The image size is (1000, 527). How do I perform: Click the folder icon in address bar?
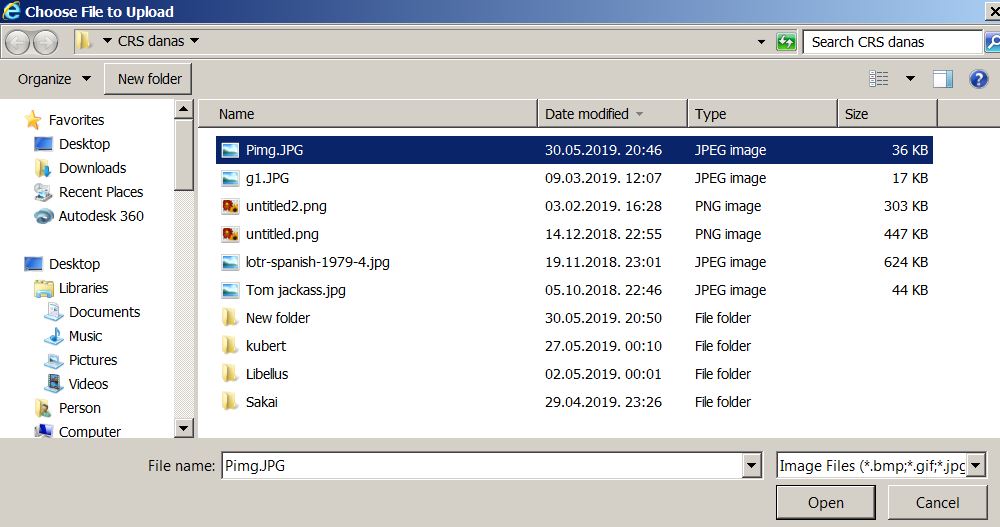(x=83, y=41)
